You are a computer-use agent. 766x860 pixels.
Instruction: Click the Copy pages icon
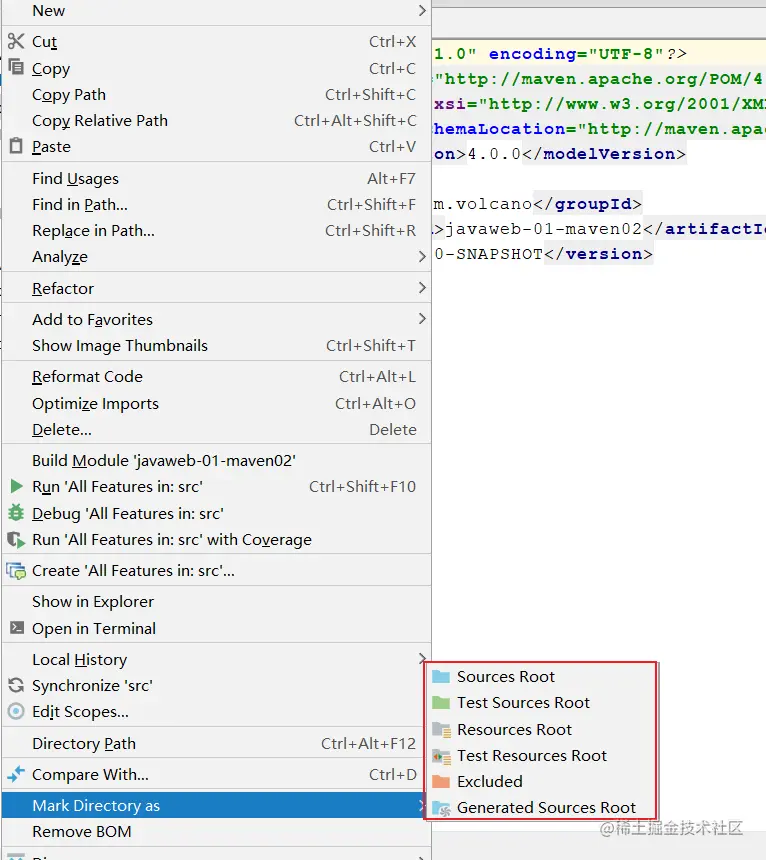pyautogui.click(x=16, y=67)
